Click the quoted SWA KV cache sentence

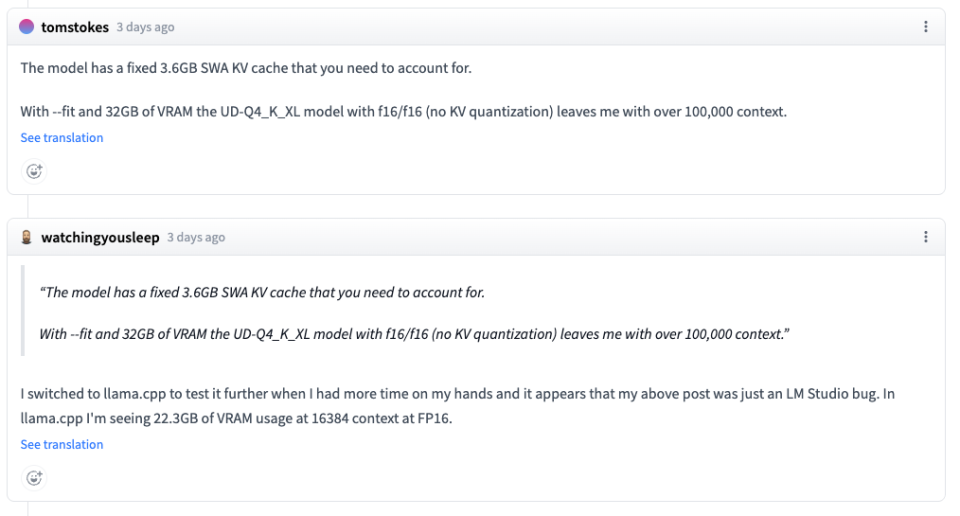point(262,292)
